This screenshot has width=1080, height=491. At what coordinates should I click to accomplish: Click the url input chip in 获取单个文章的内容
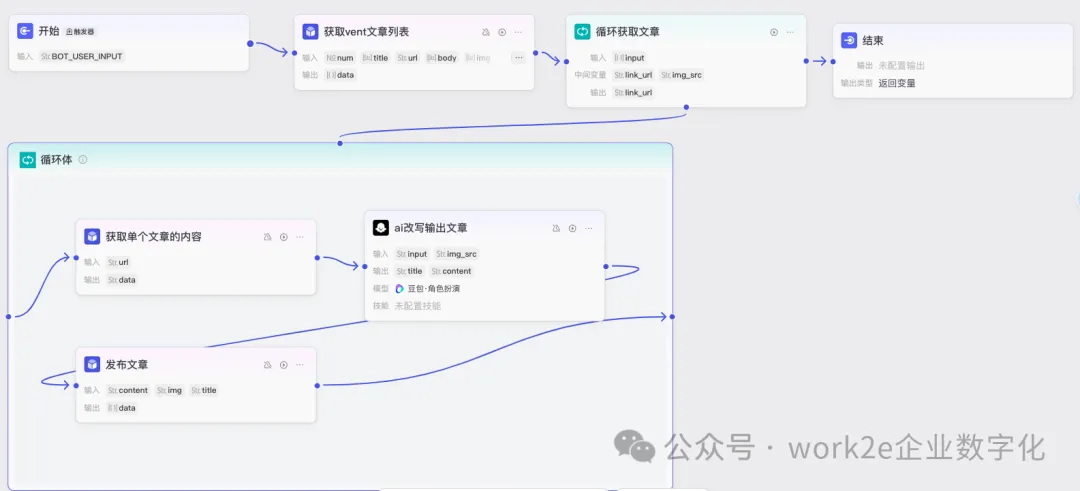118,262
